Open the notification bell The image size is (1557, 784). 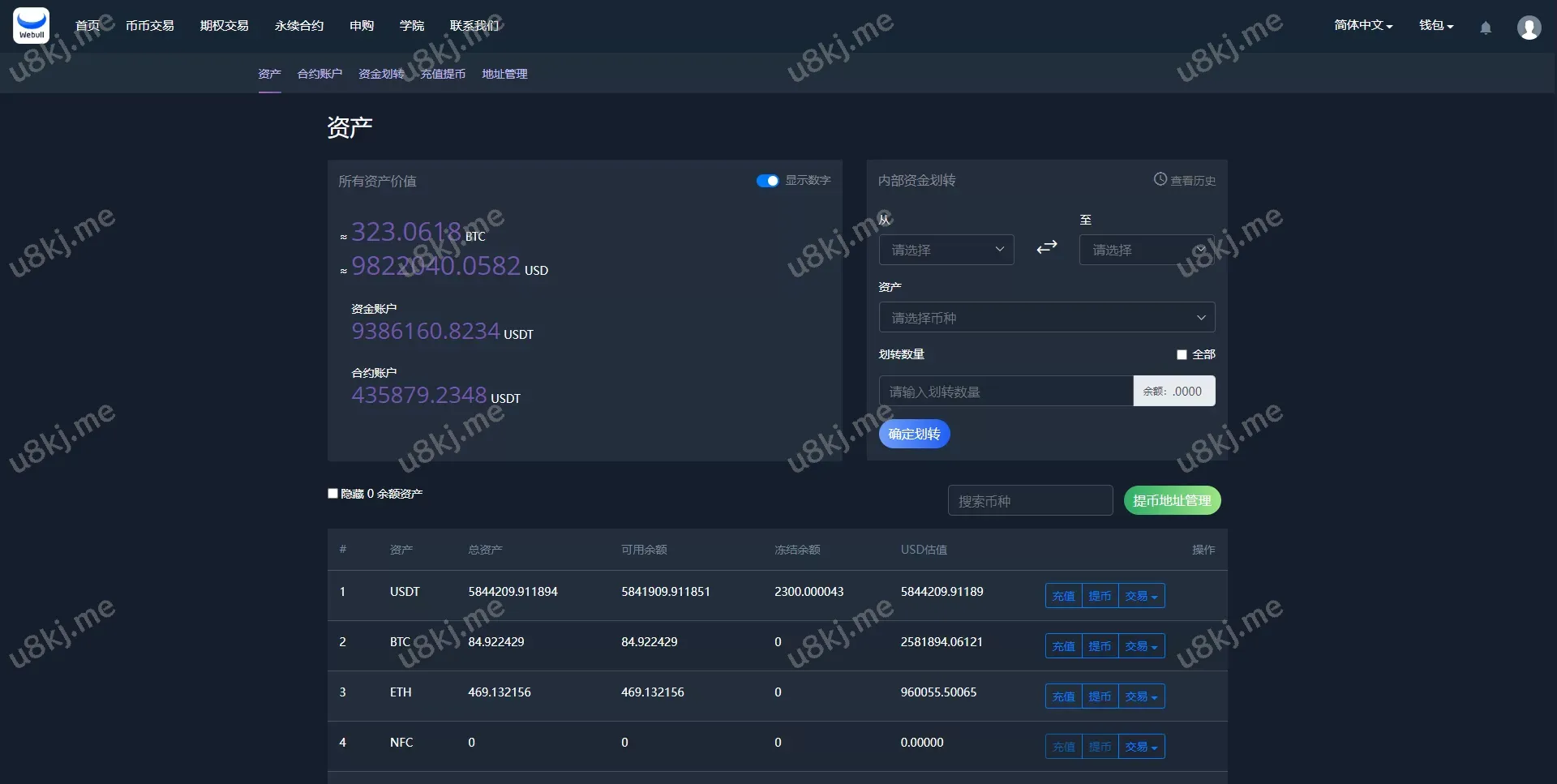click(x=1486, y=28)
